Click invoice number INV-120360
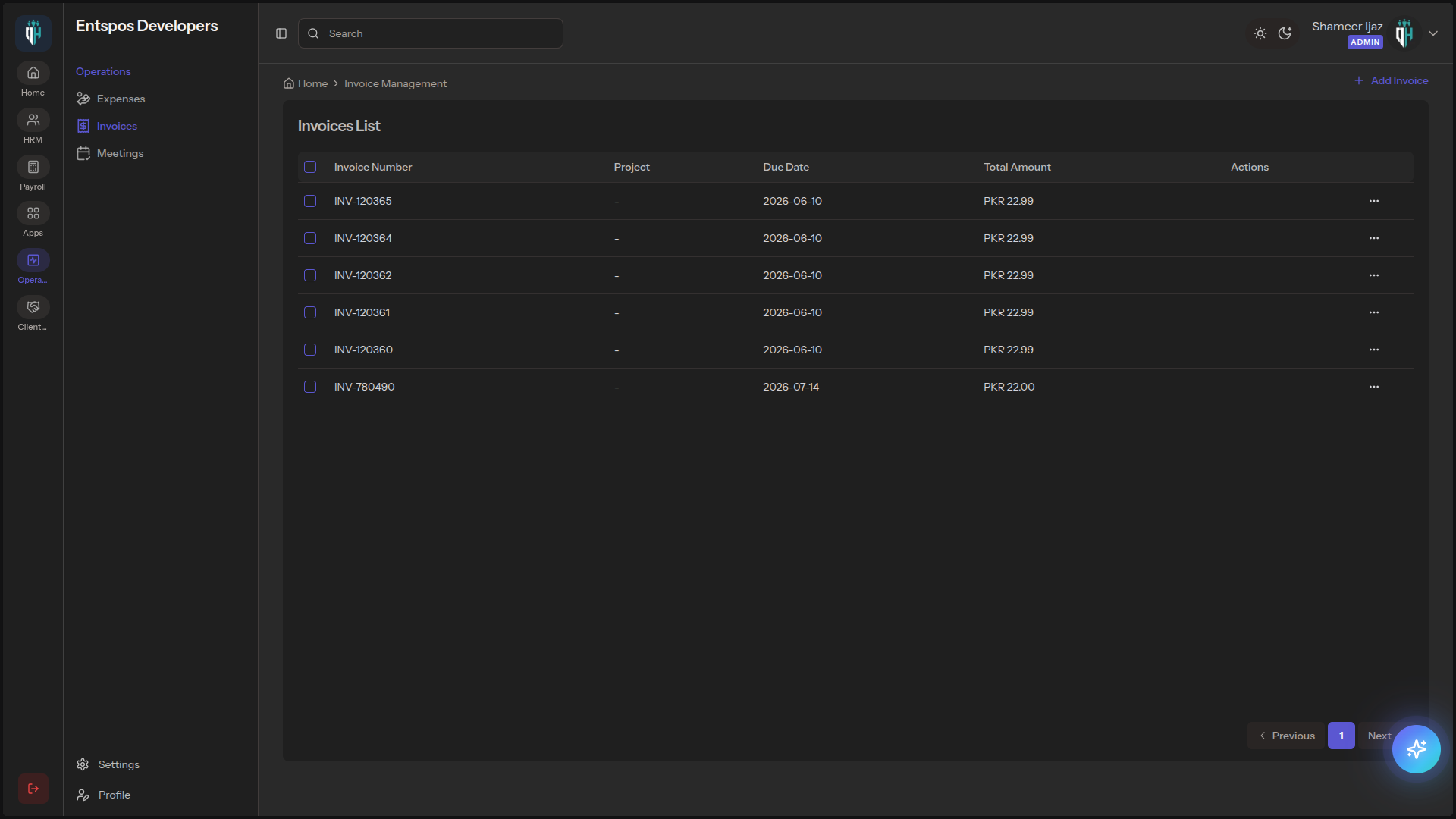 tap(364, 350)
